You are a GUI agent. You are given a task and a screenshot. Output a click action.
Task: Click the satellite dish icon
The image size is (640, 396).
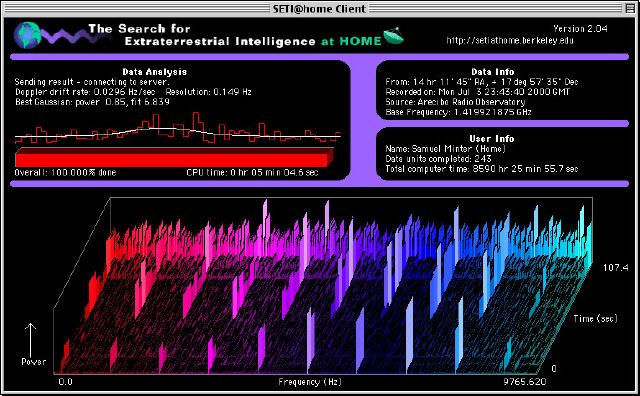point(393,36)
